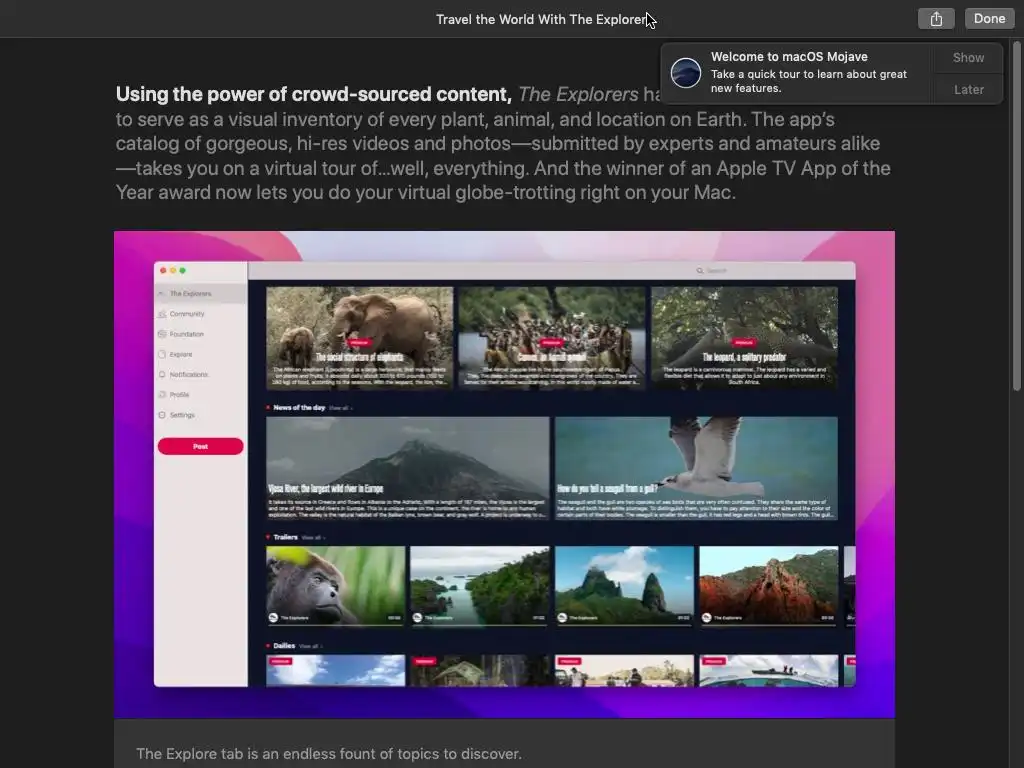1024x768 pixels.
Task: Click the Dailies section heading
Action: pos(284,645)
